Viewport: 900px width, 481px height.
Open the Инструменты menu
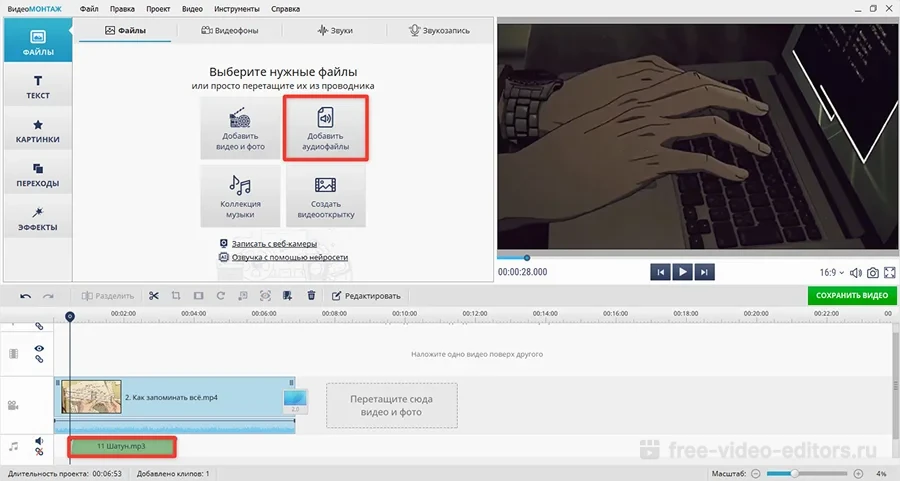[x=236, y=8]
